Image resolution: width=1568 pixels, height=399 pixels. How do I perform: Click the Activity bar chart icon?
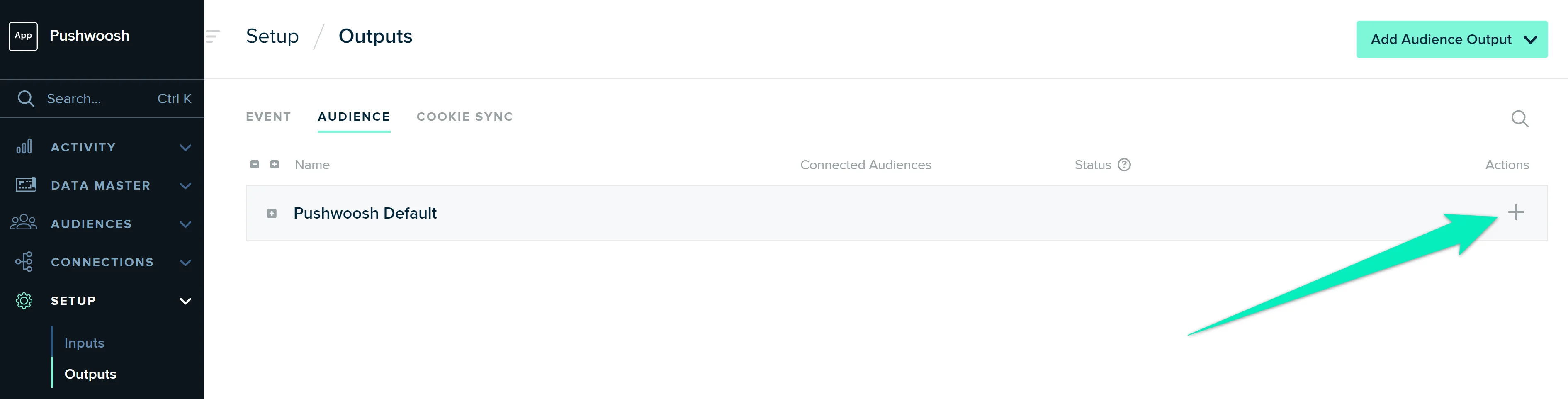coord(24,147)
